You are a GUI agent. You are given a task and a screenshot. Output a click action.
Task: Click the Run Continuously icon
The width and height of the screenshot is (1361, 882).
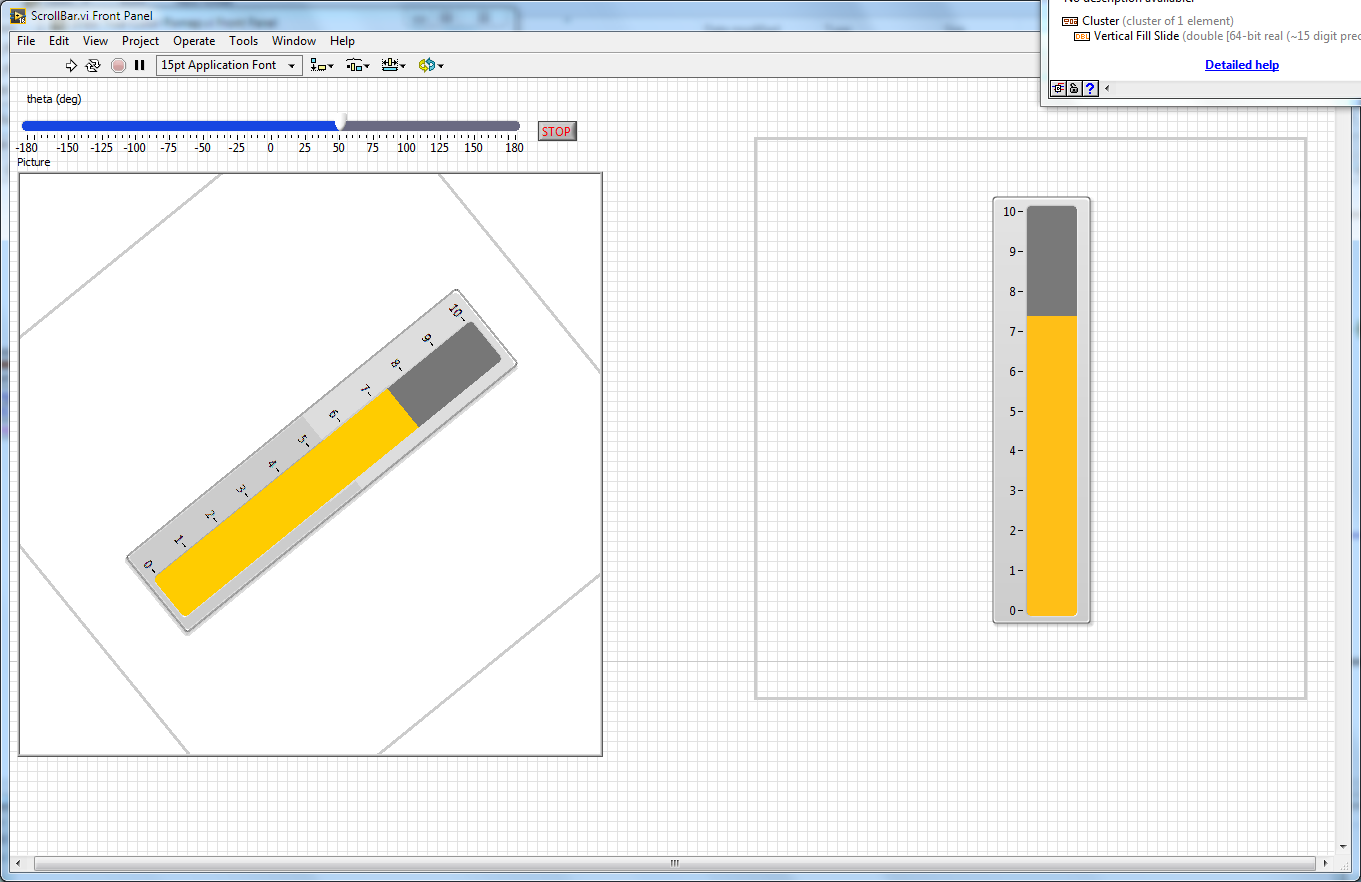pyautogui.click(x=93, y=65)
